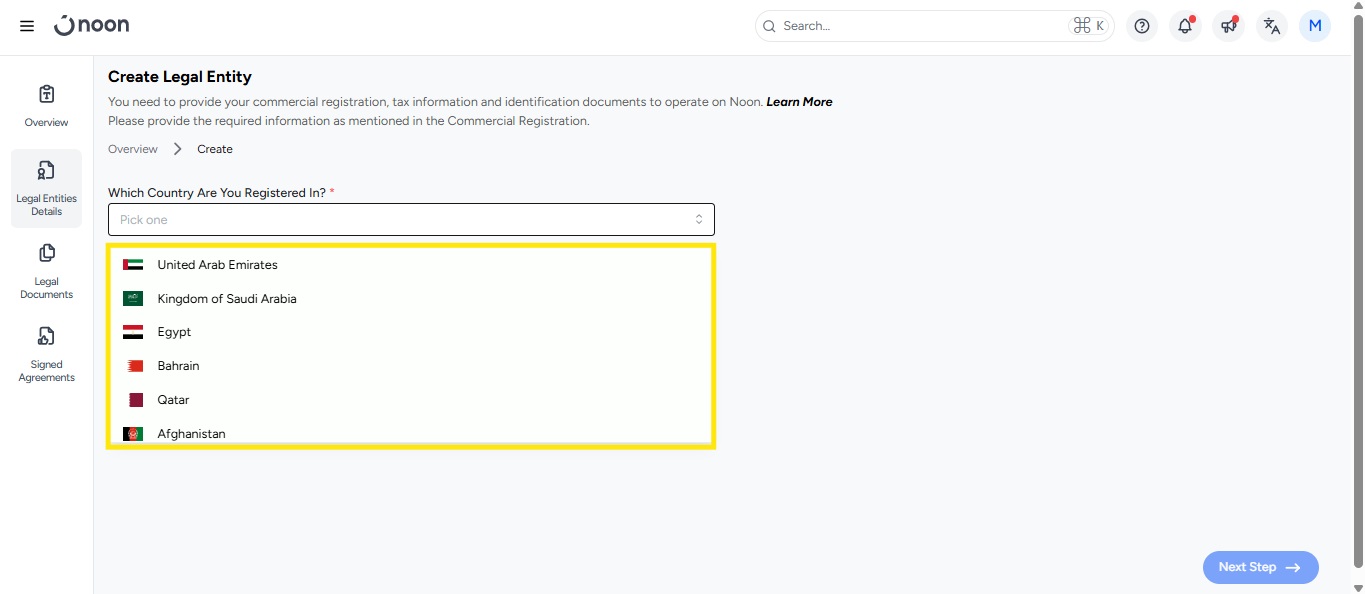Click the Qatar flag icon
This screenshot has height=594, width=1365.
pos(135,400)
